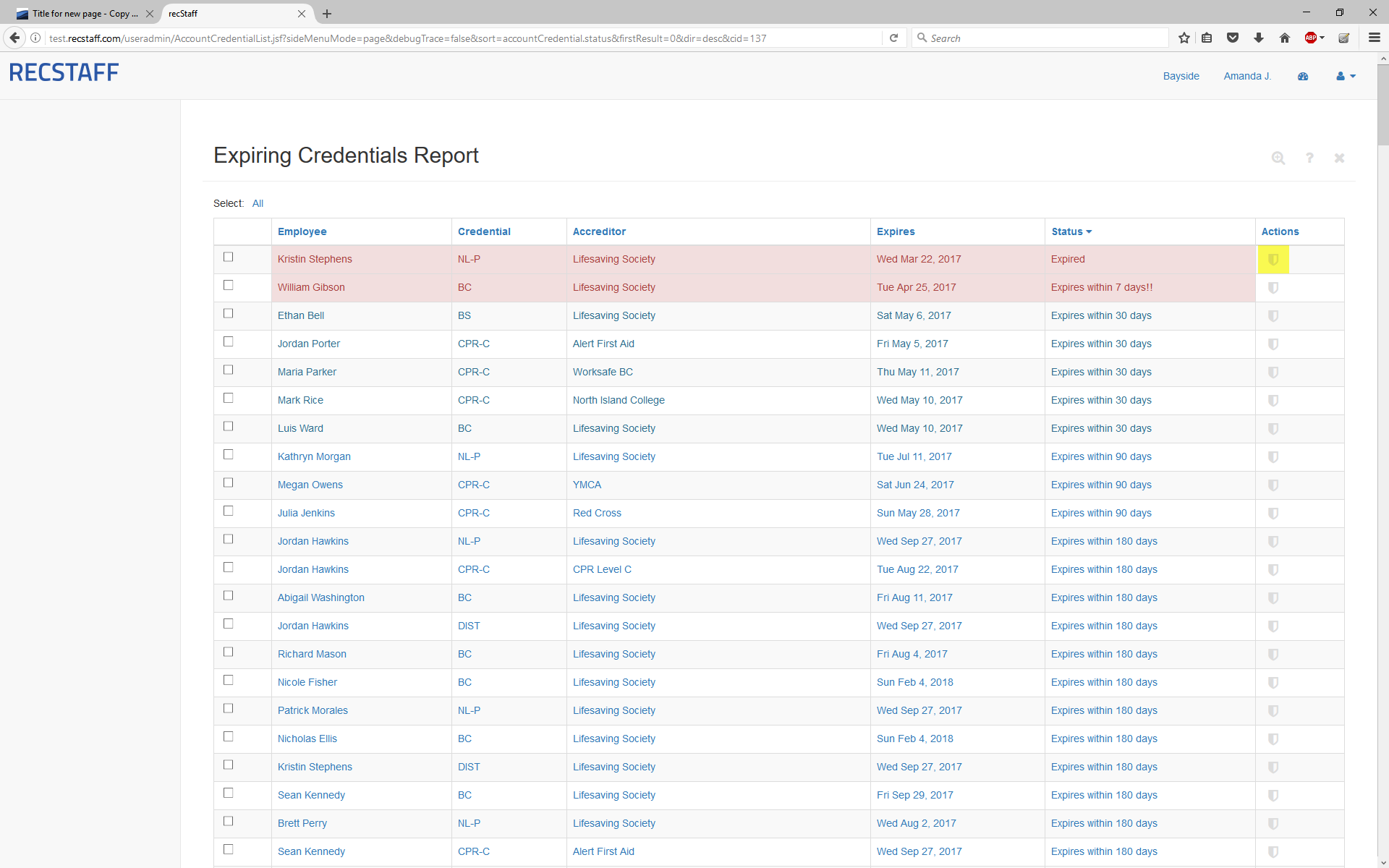Click the Select All link

258,203
